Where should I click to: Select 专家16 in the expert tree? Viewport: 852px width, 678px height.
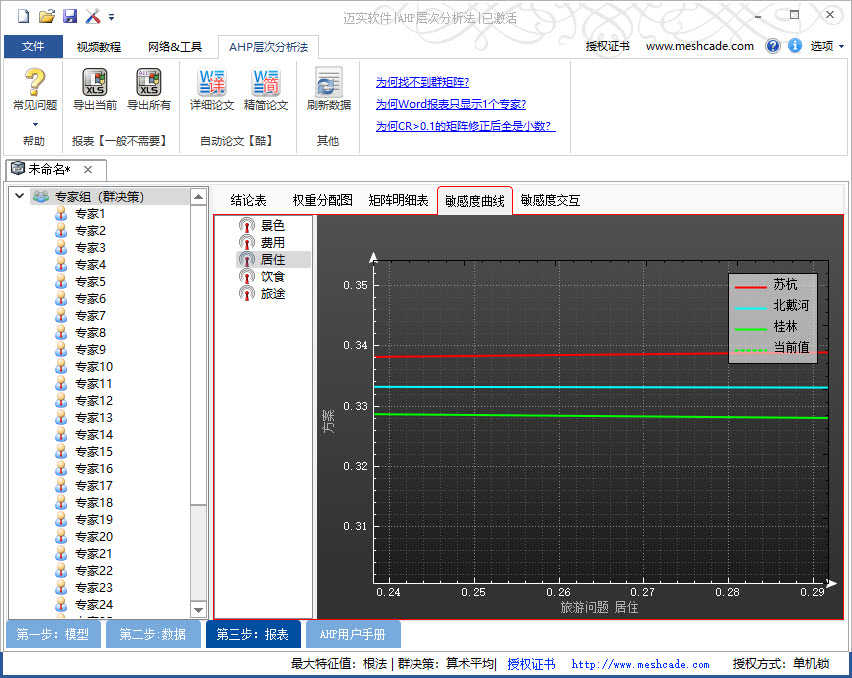[93, 468]
